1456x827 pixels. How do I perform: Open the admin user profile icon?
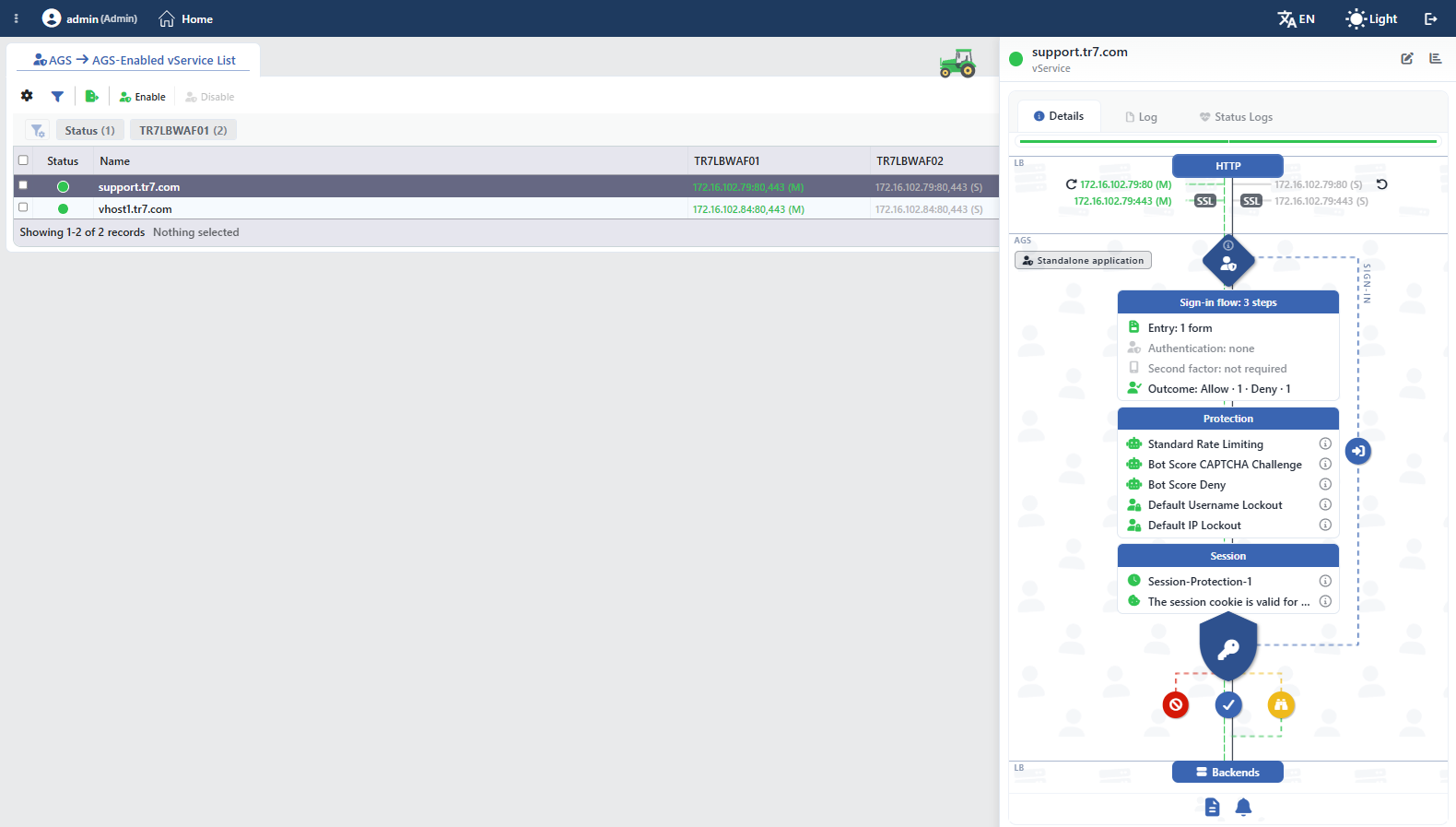click(52, 18)
